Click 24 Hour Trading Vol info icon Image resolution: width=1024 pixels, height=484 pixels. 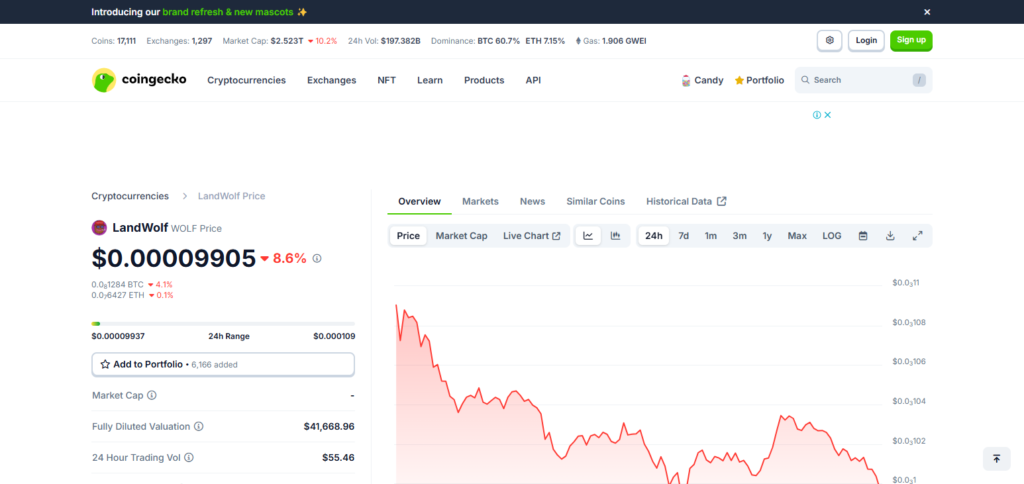[189, 458]
